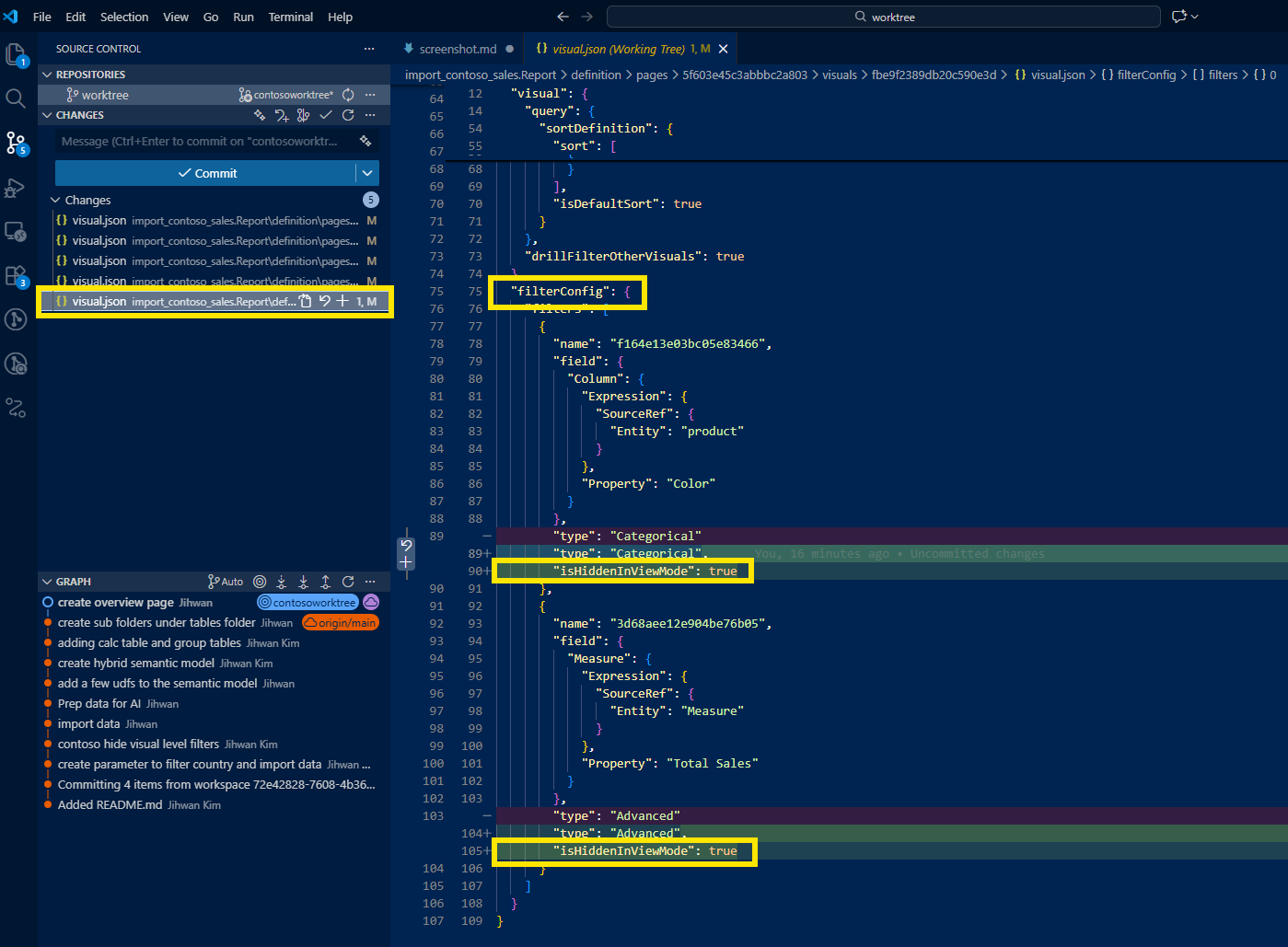Select the 'contoso hide visual level filters' commit
The width and height of the screenshot is (1288, 947).
click(x=215, y=745)
